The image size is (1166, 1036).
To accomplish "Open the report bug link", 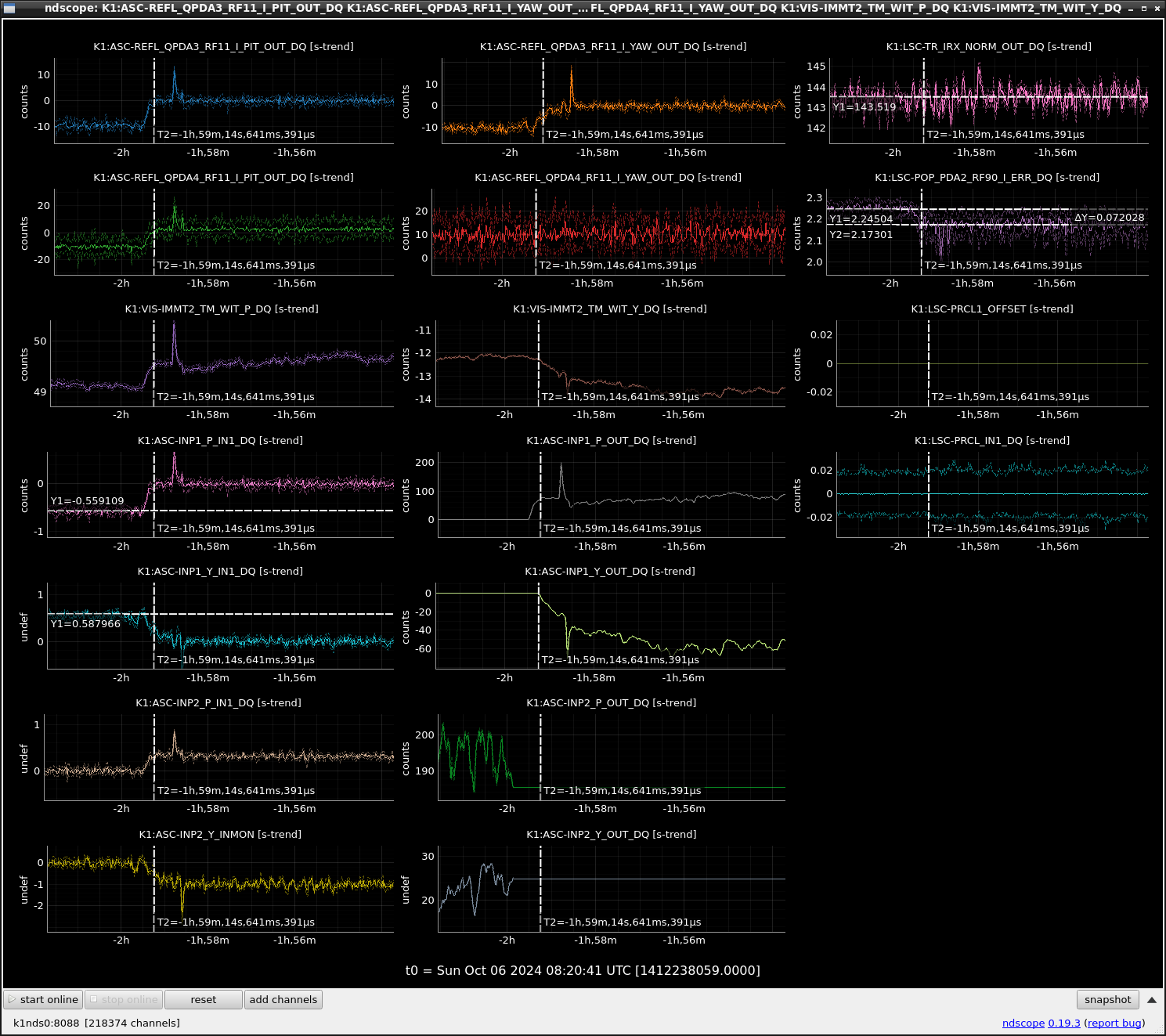I will point(1114,1023).
